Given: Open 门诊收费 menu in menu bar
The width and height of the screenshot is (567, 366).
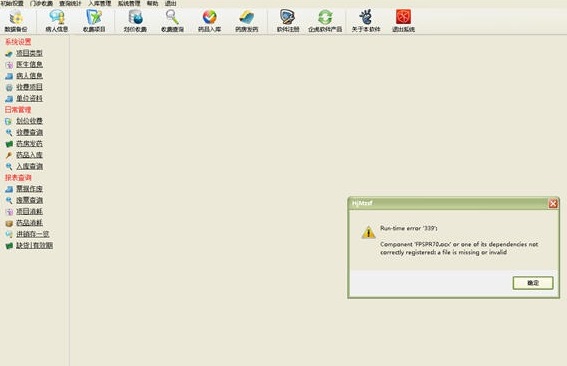Looking at the screenshot, I should click(x=41, y=4).
